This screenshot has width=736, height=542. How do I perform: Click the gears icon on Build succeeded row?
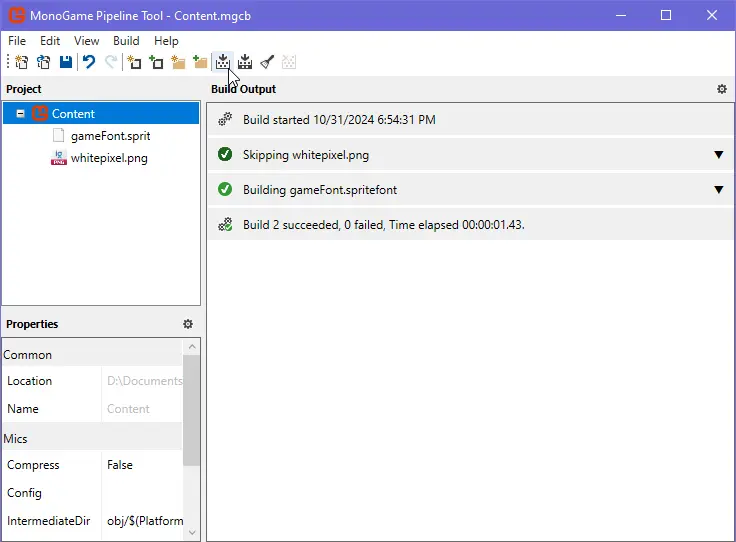point(225,224)
